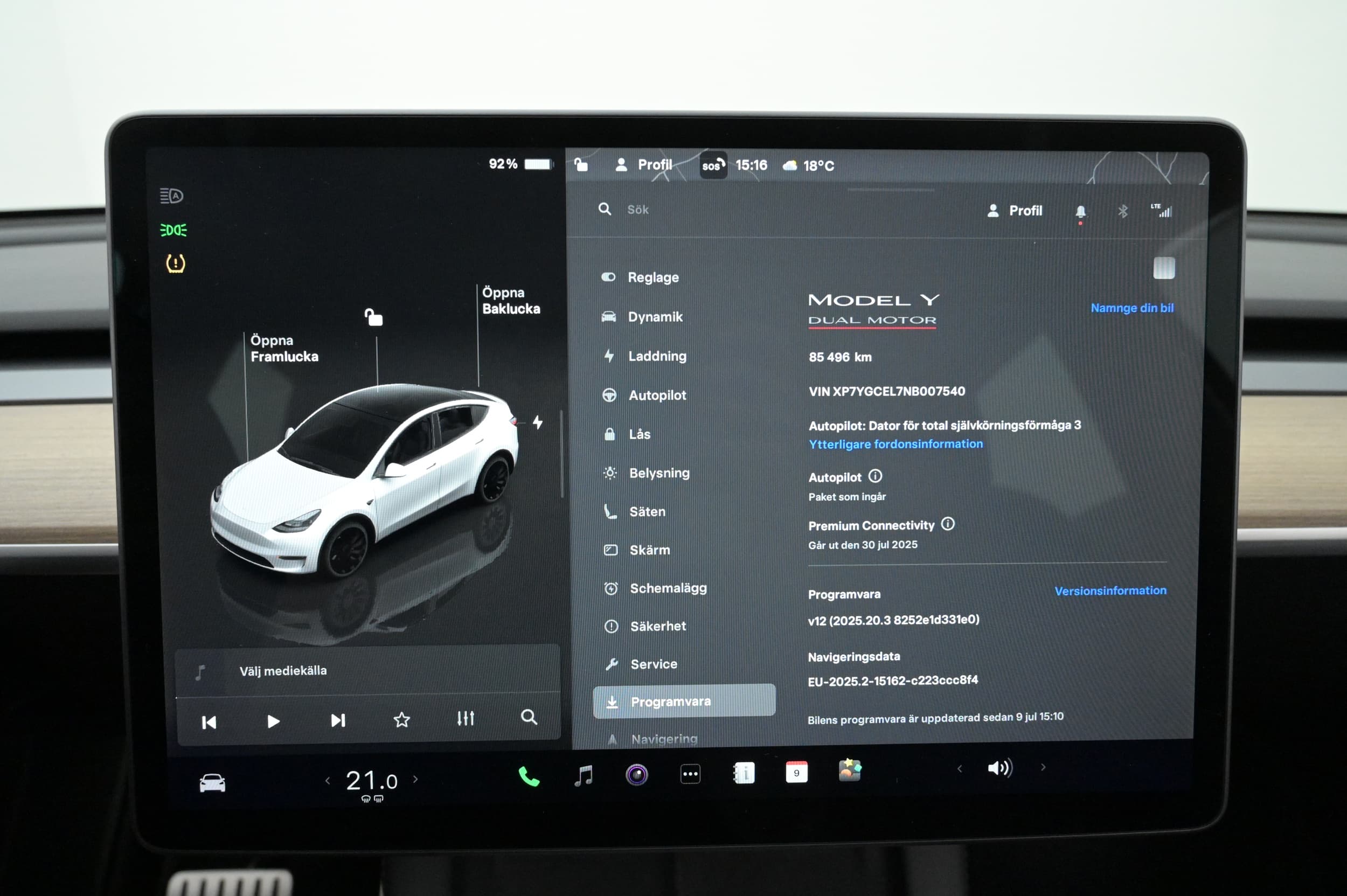Tap the 15:16 clock in status bar
1347x896 pixels.
[751, 165]
